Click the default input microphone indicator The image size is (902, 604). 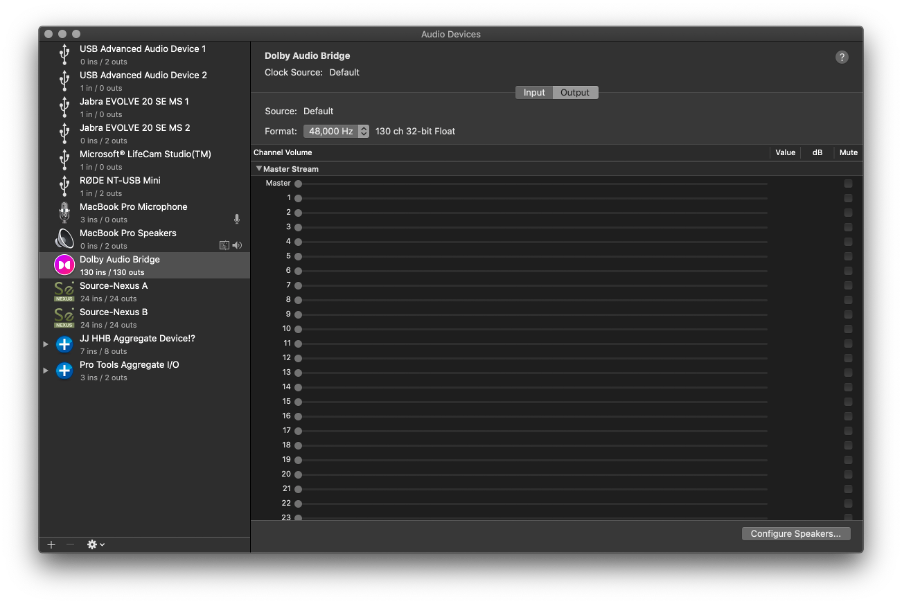[236, 219]
